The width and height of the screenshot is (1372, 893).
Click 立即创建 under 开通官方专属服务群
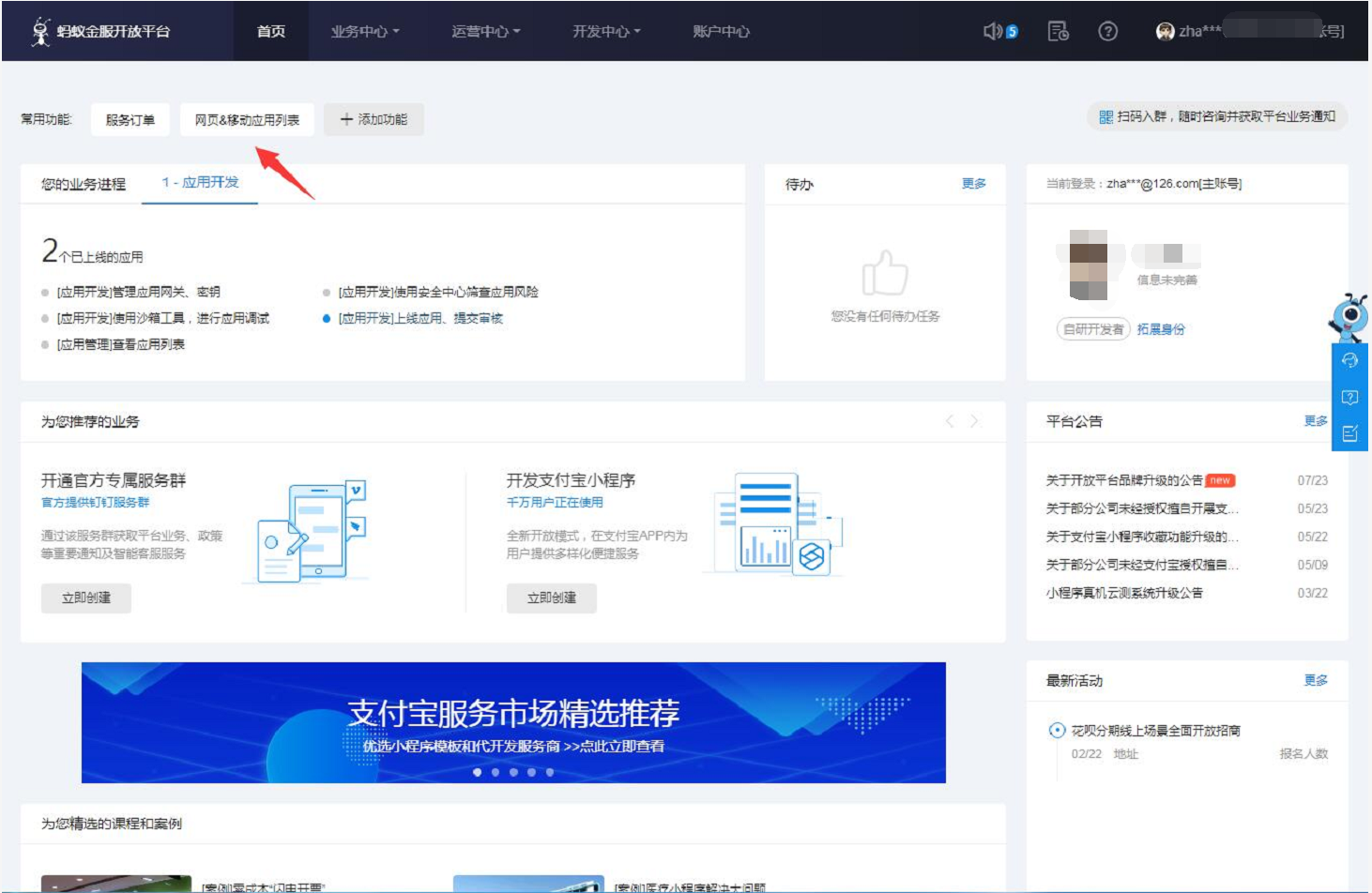coord(86,598)
